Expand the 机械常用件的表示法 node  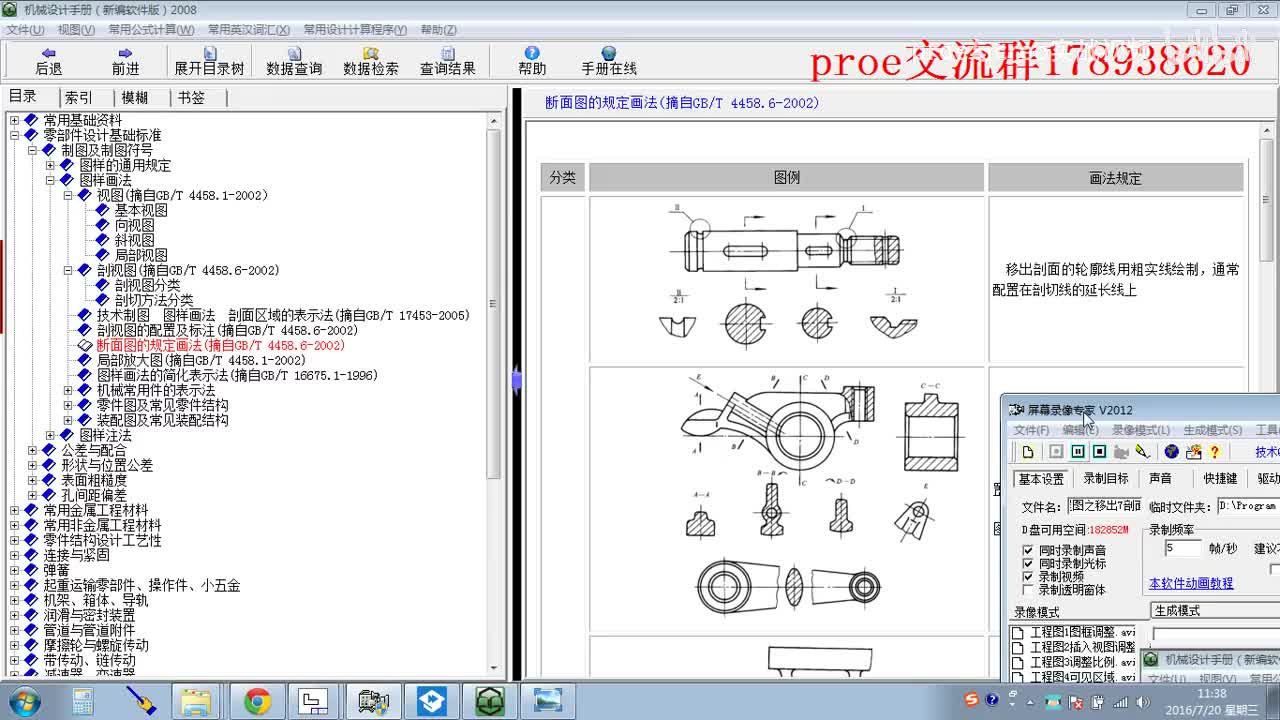click(x=68, y=390)
